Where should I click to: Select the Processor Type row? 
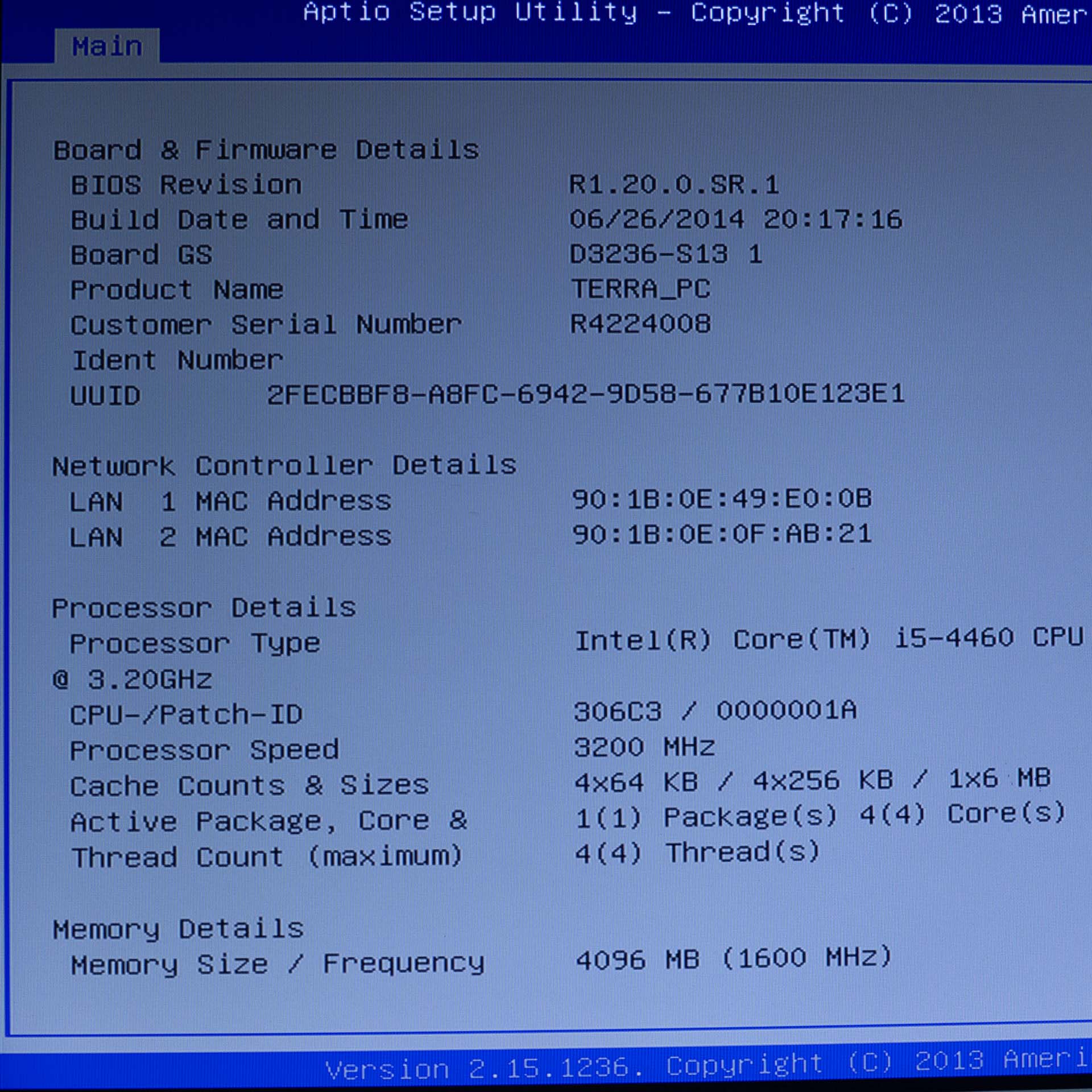point(195,644)
